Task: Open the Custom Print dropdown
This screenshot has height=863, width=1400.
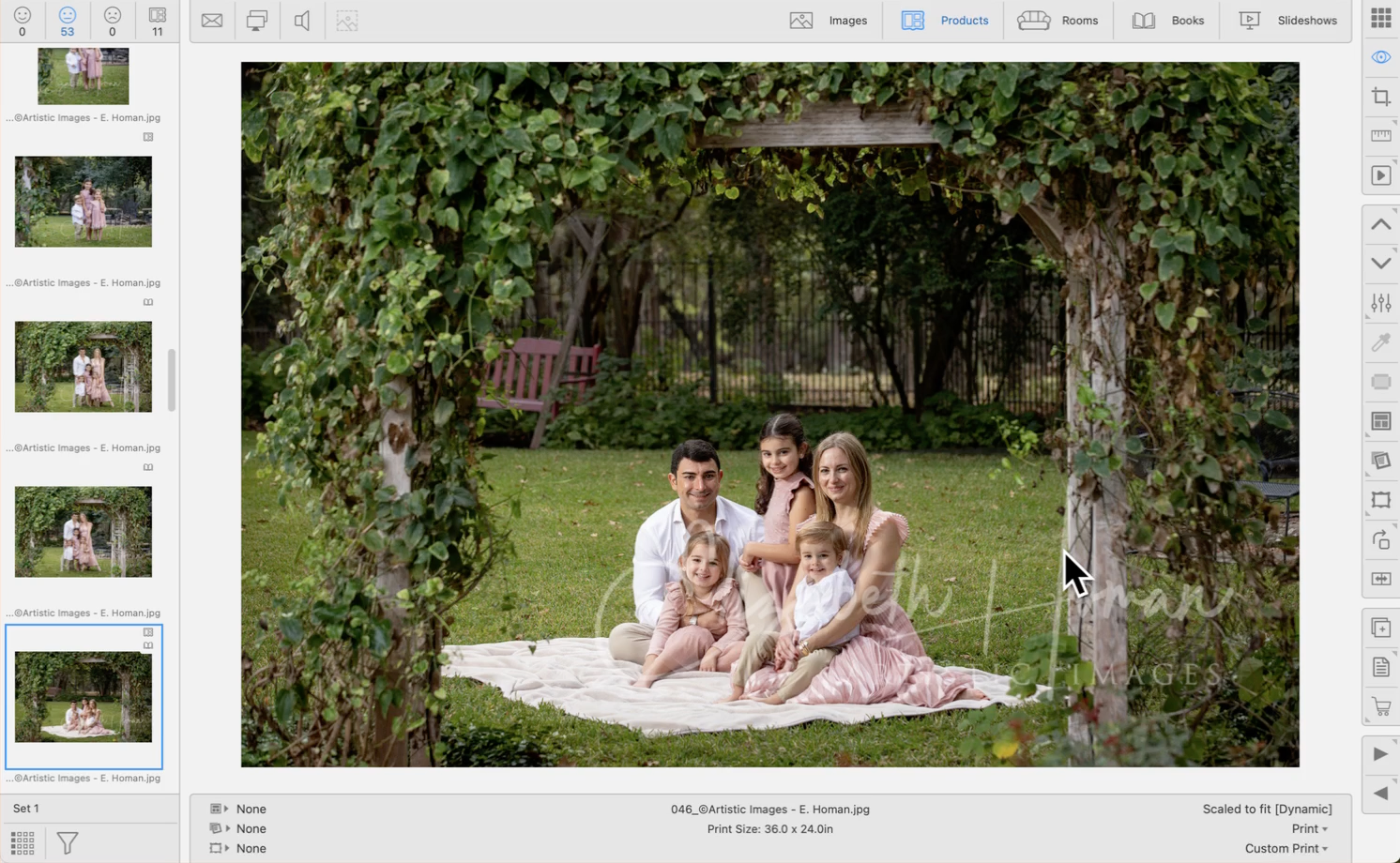Action: click(1286, 848)
